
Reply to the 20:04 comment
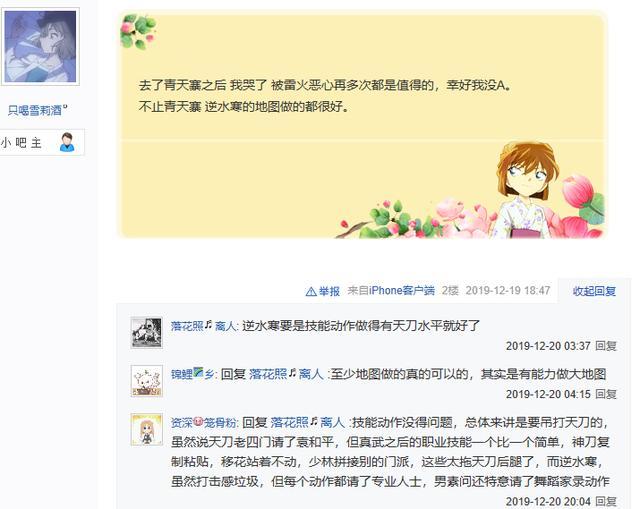(606, 501)
